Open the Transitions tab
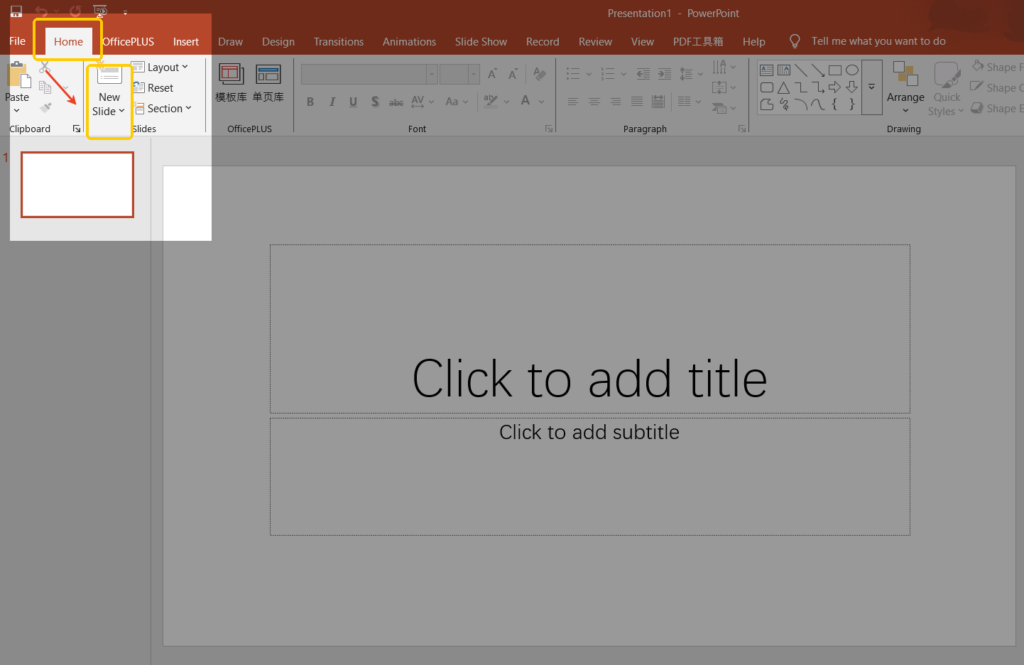1024x665 pixels. (338, 42)
